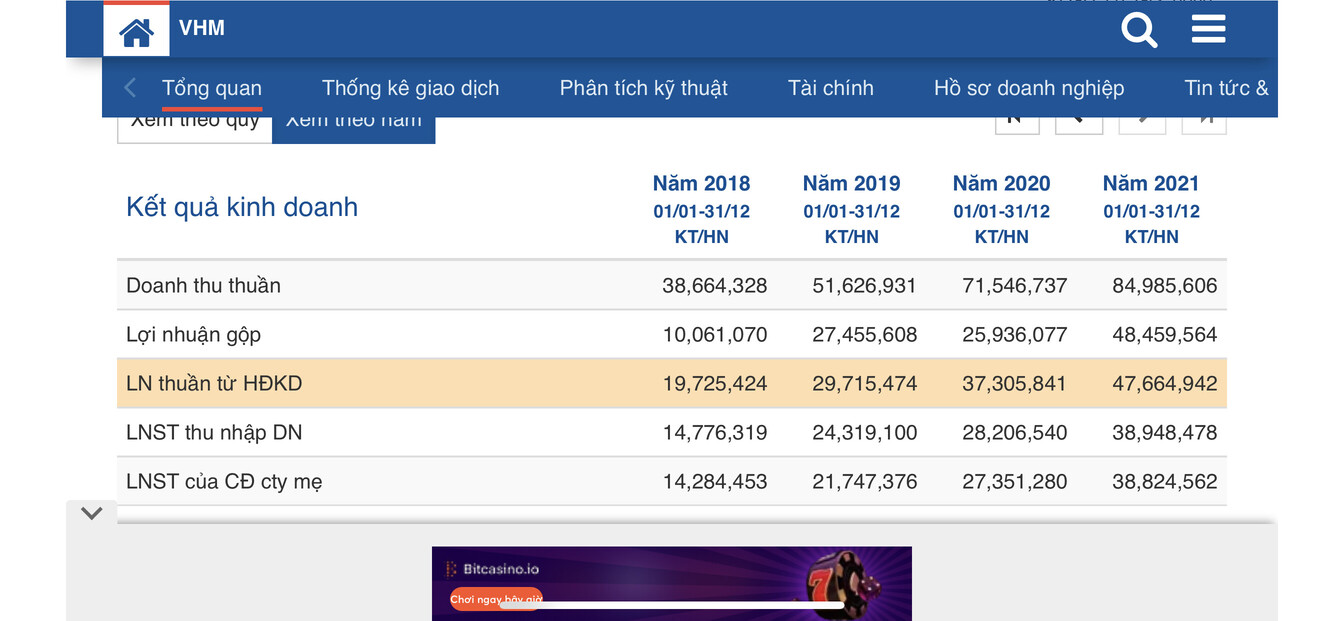Open the Tin tức tab
1344x621 pixels.
tap(1226, 88)
